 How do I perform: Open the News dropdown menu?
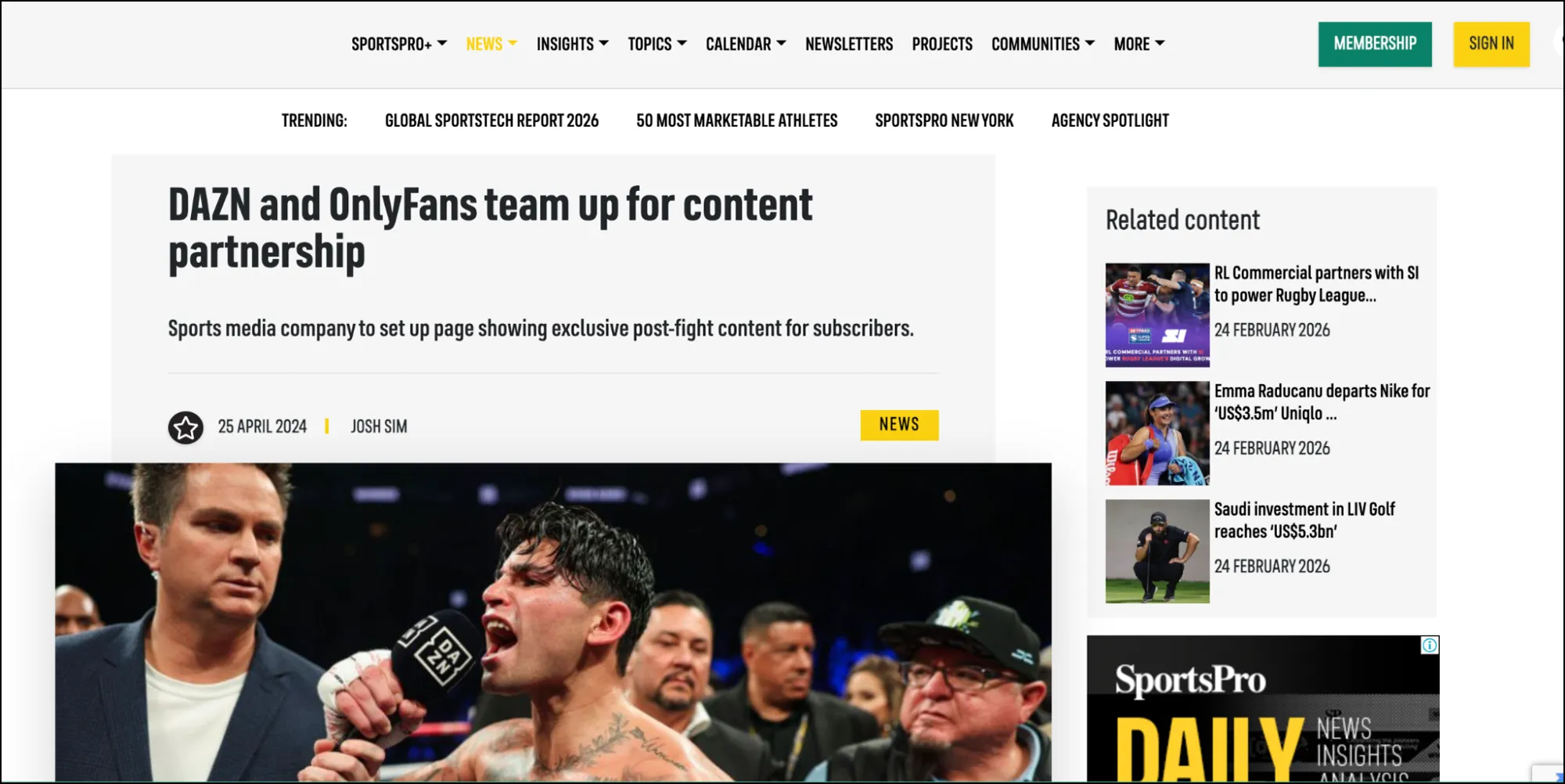tap(491, 44)
